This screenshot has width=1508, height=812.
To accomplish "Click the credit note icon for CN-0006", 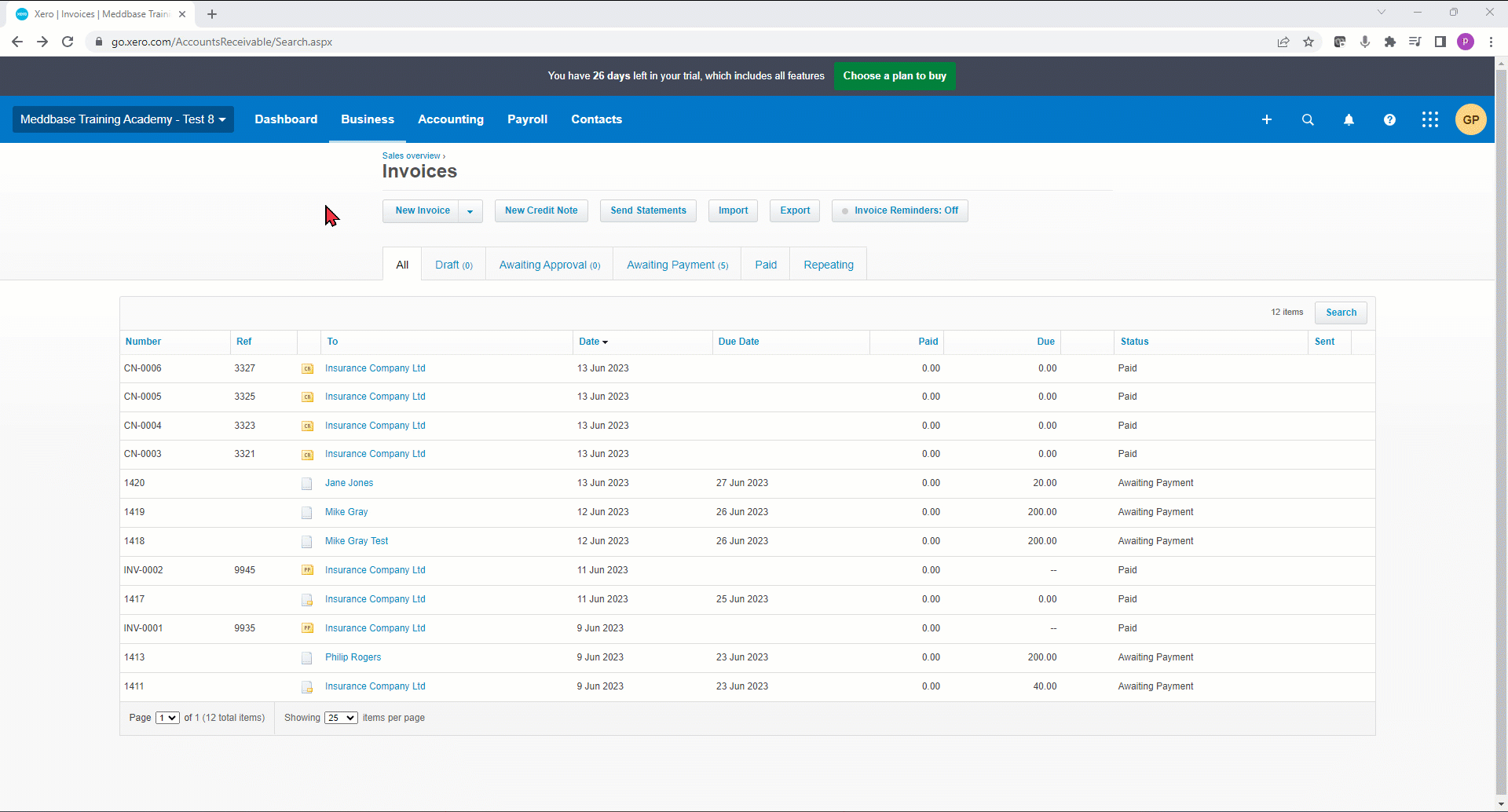I will 307,368.
